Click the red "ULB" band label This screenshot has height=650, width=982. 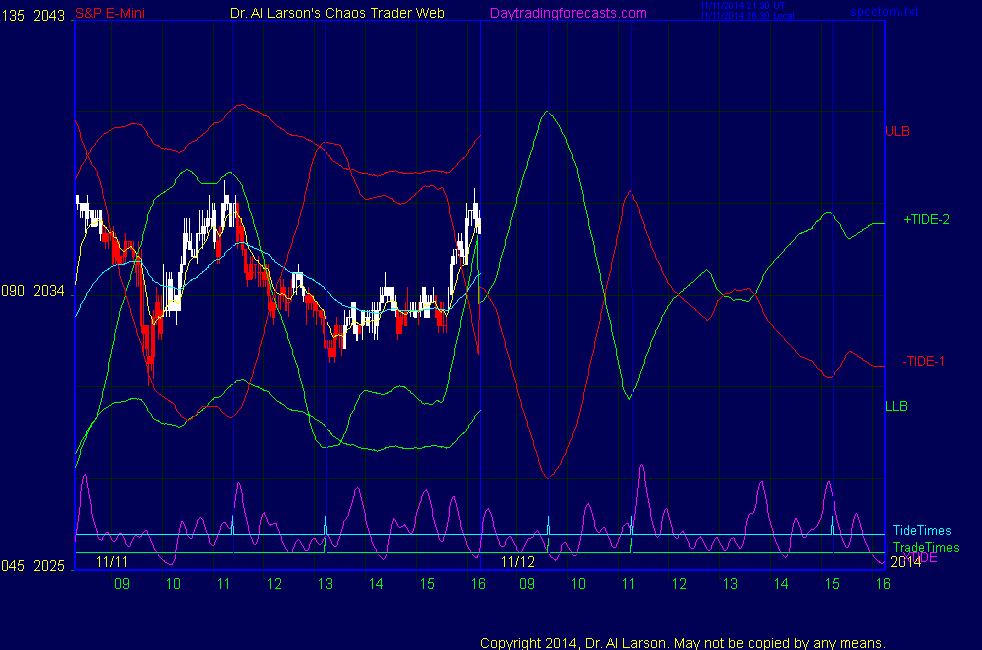897,132
